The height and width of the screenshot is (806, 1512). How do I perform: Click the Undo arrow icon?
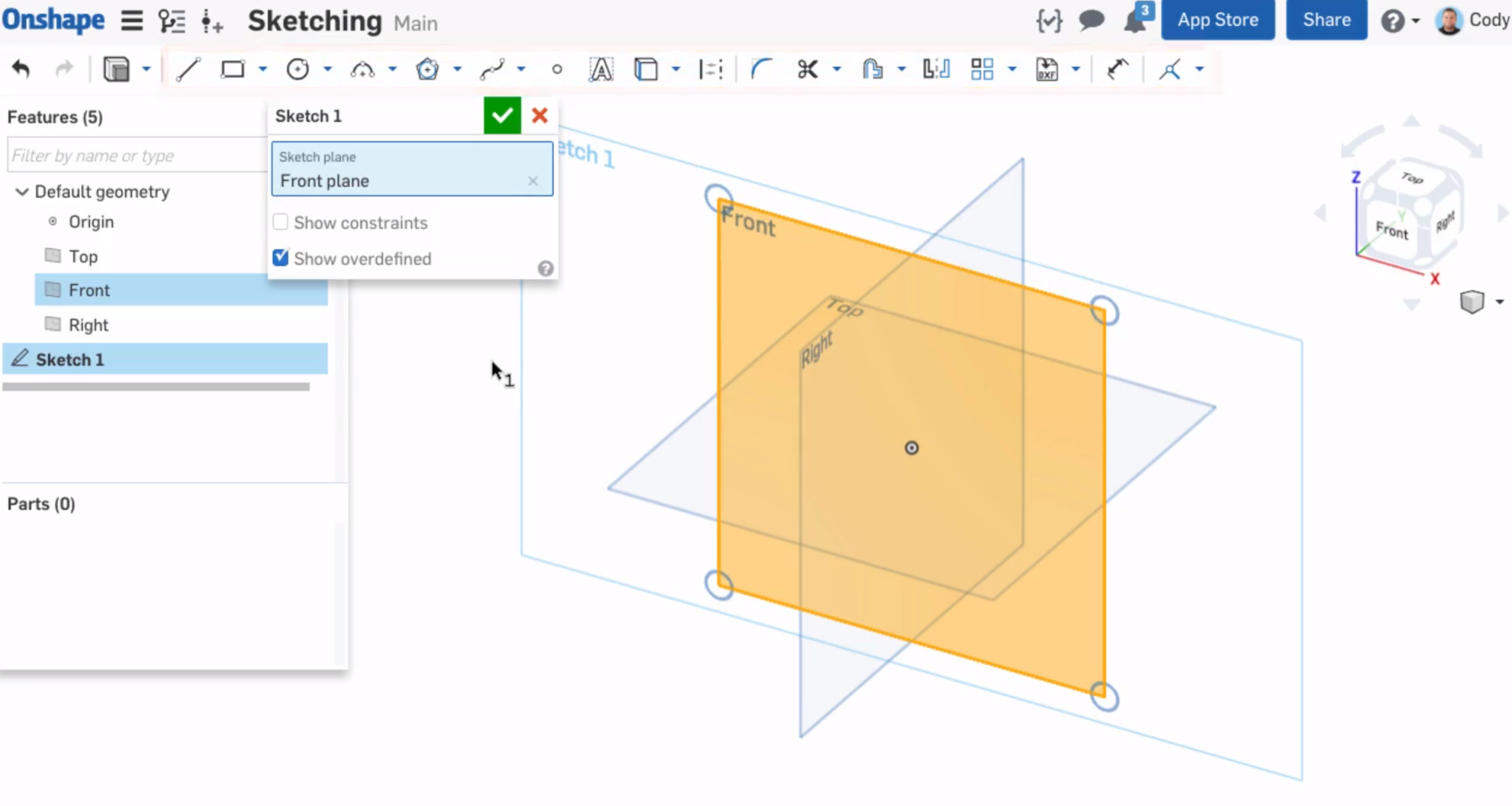21,69
